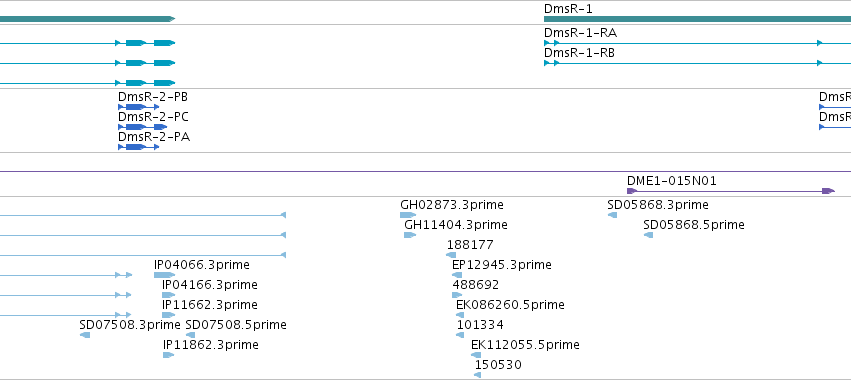Click the SD05868.5prime arrow marker
851x380 pixels.
[x=648, y=235]
